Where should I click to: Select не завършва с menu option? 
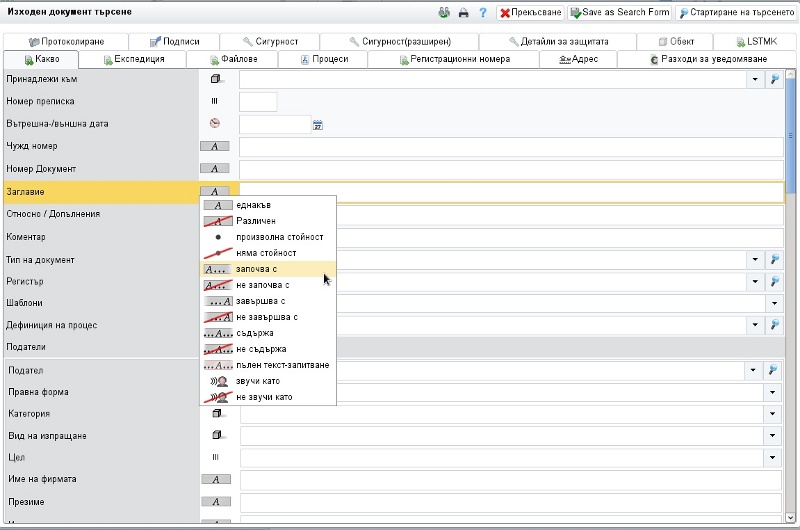[268, 317]
